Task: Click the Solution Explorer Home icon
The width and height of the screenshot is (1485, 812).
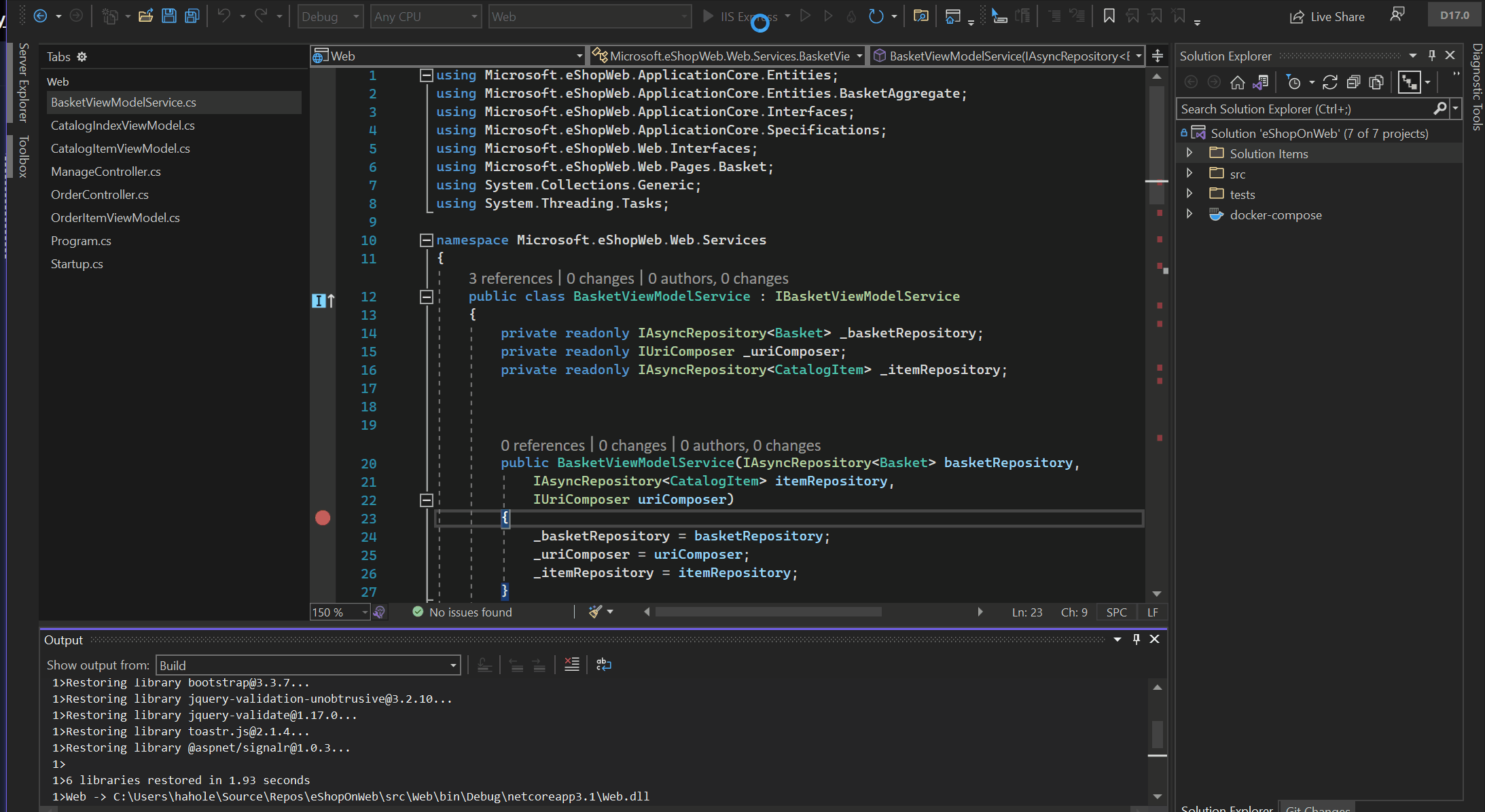Action: (x=1237, y=83)
